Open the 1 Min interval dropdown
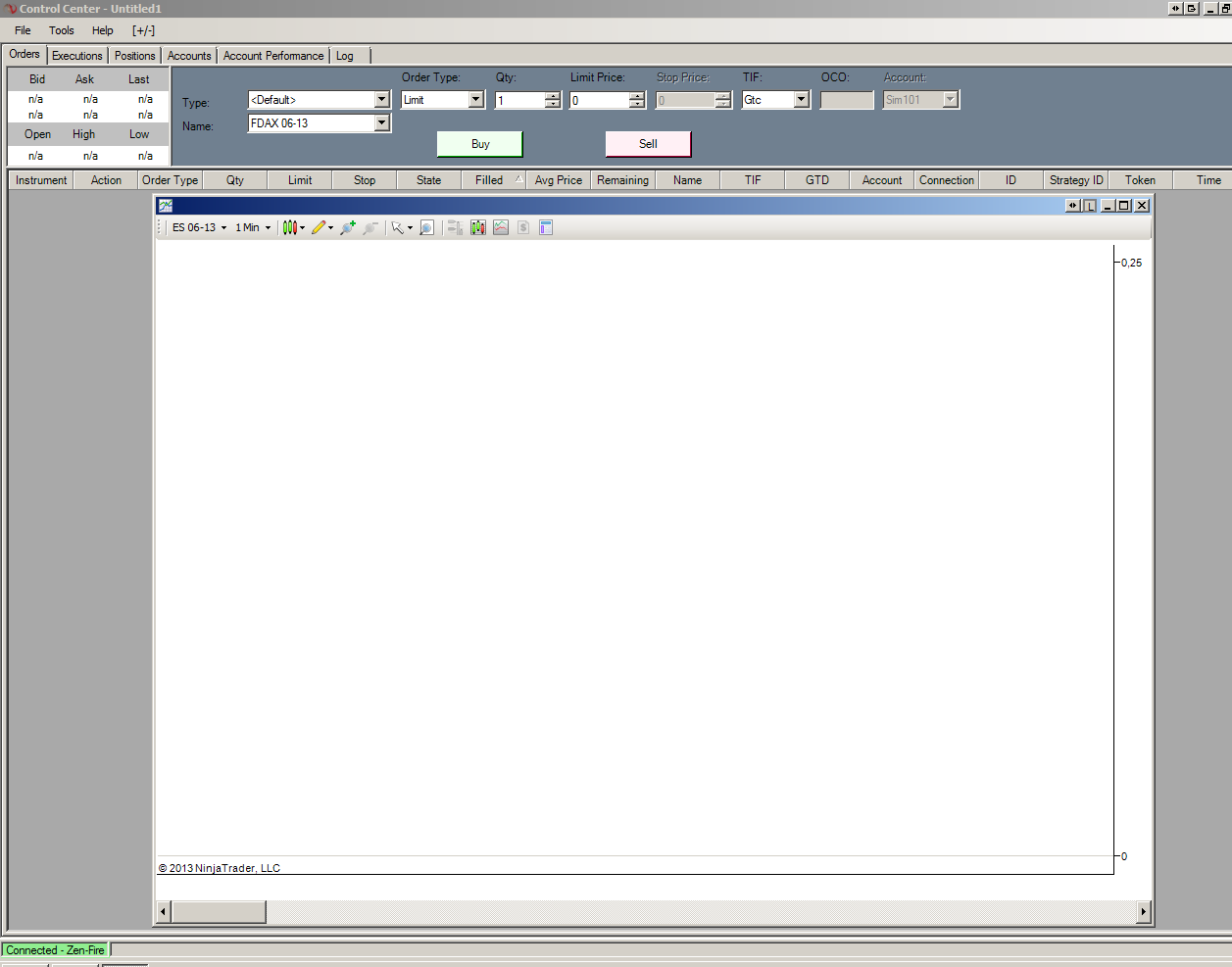Viewport: 1232px width, 967px height. pos(253,227)
